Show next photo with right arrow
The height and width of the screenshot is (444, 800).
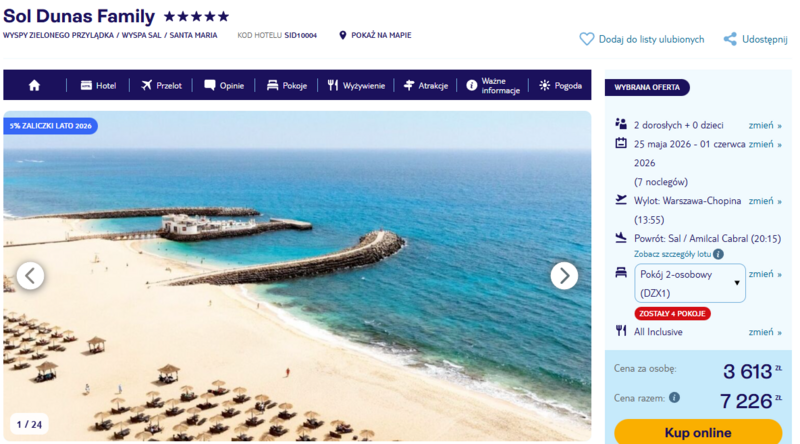click(x=564, y=276)
